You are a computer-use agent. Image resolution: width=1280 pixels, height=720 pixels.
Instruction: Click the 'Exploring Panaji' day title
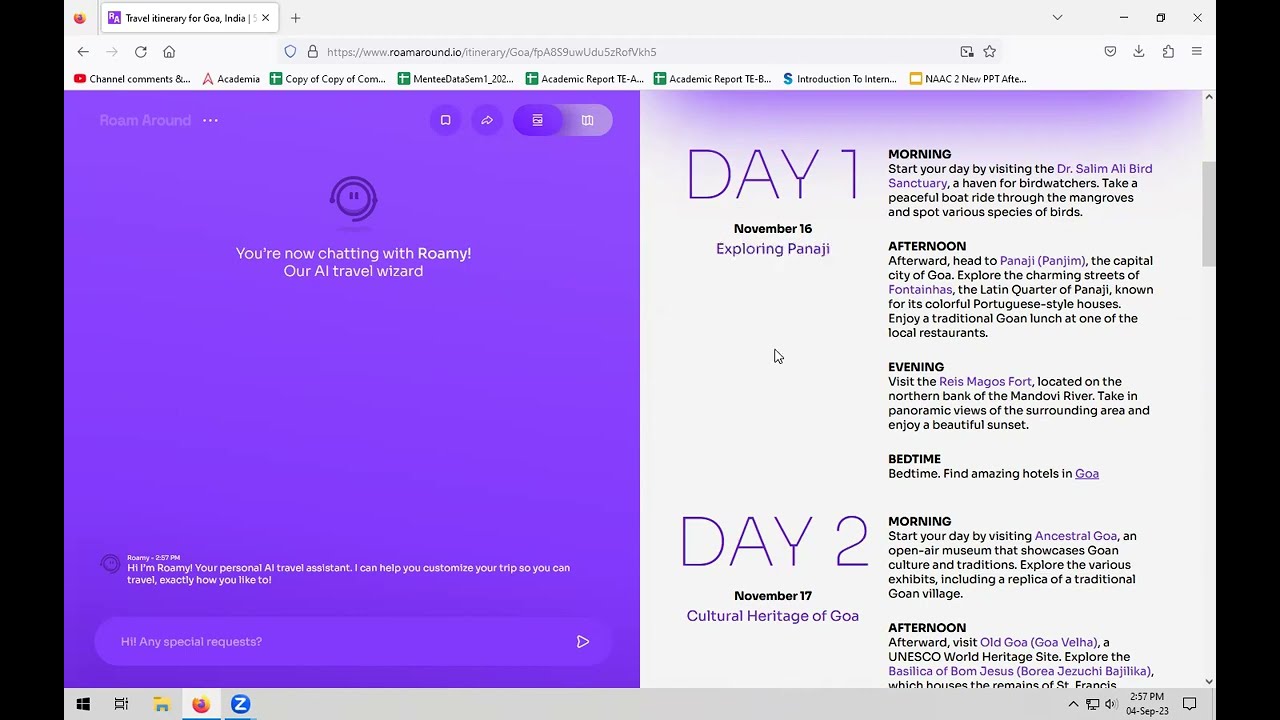(773, 249)
